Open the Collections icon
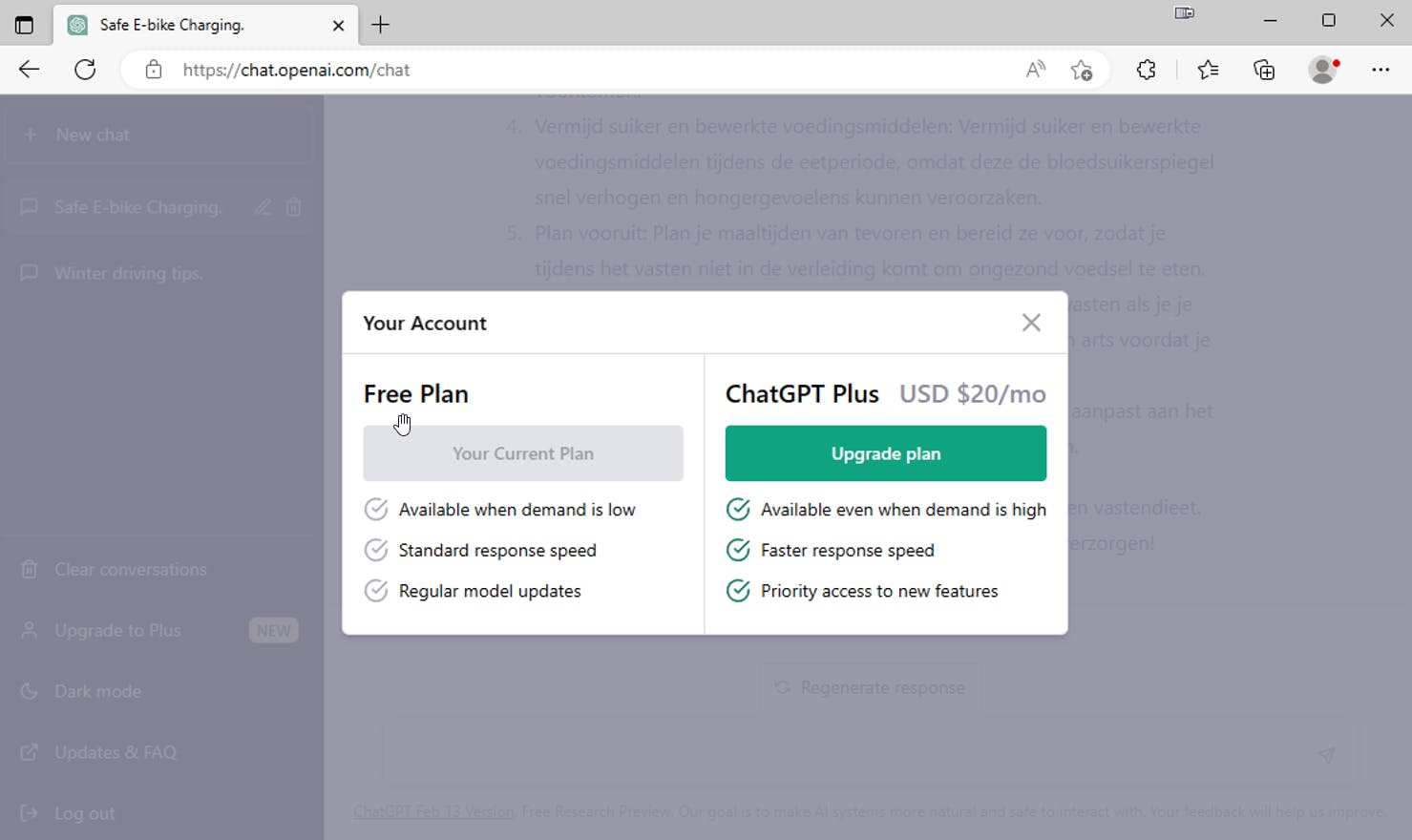Image resolution: width=1412 pixels, height=840 pixels. pyautogui.click(x=1264, y=70)
